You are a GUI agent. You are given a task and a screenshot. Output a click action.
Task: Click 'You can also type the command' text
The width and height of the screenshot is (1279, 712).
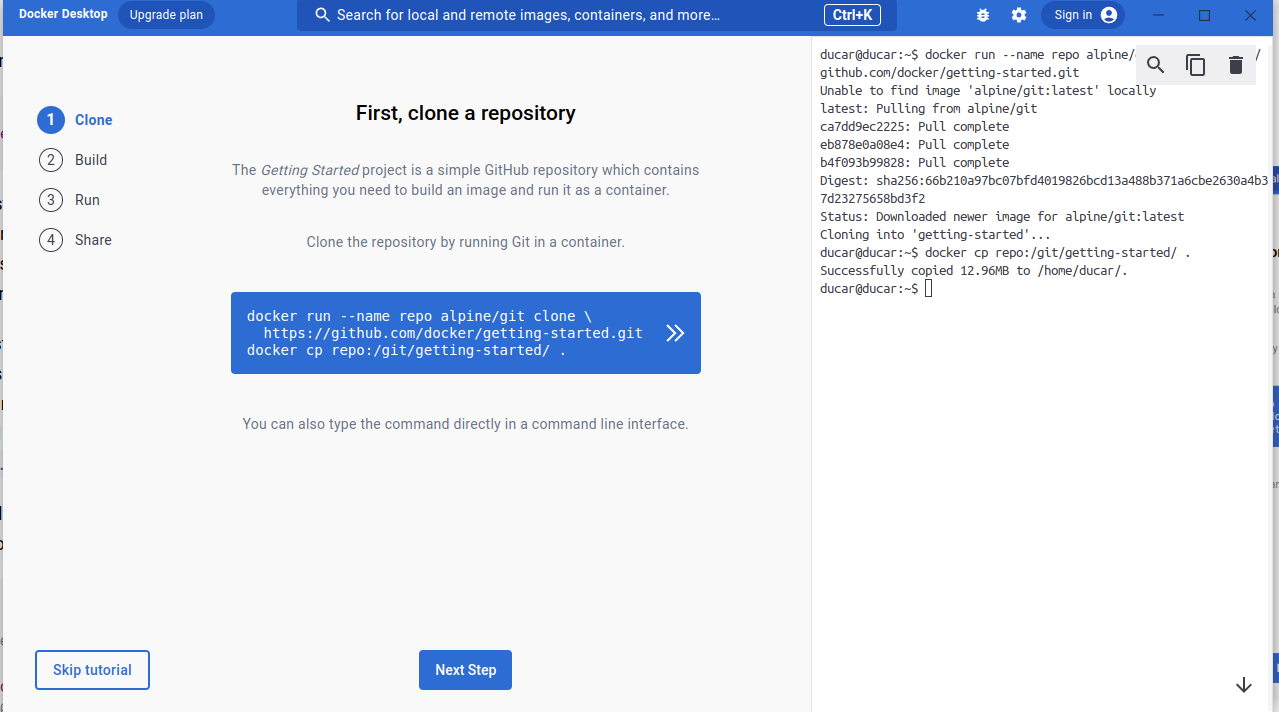click(466, 424)
